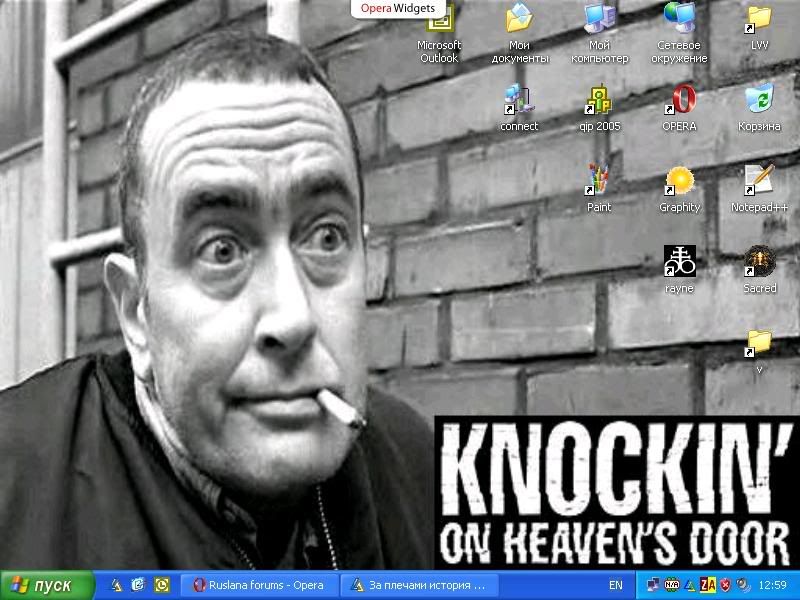Click the first quick launch icon beside пуск
800x600 pixels.
tap(116, 585)
